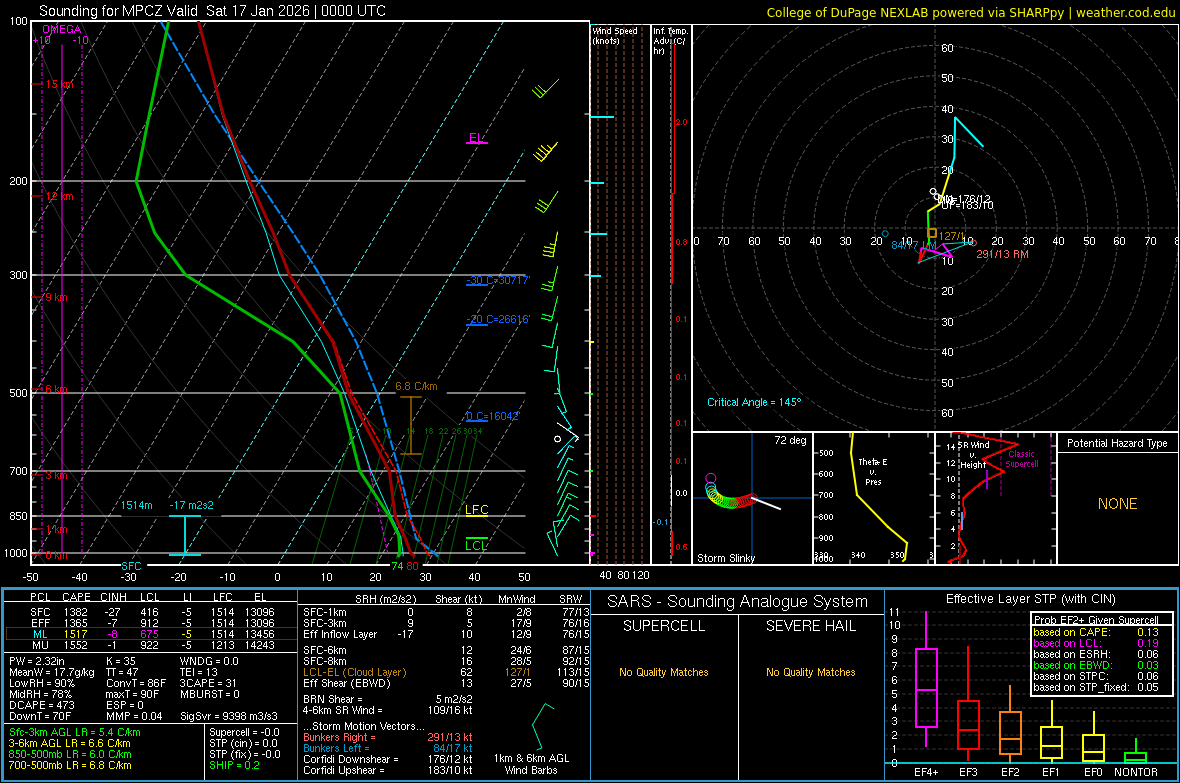Image resolution: width=1180 pixels, height=783 pixels.
Task: Select the '6.8 C/km' lapse rate label
Action: [416, 386]
